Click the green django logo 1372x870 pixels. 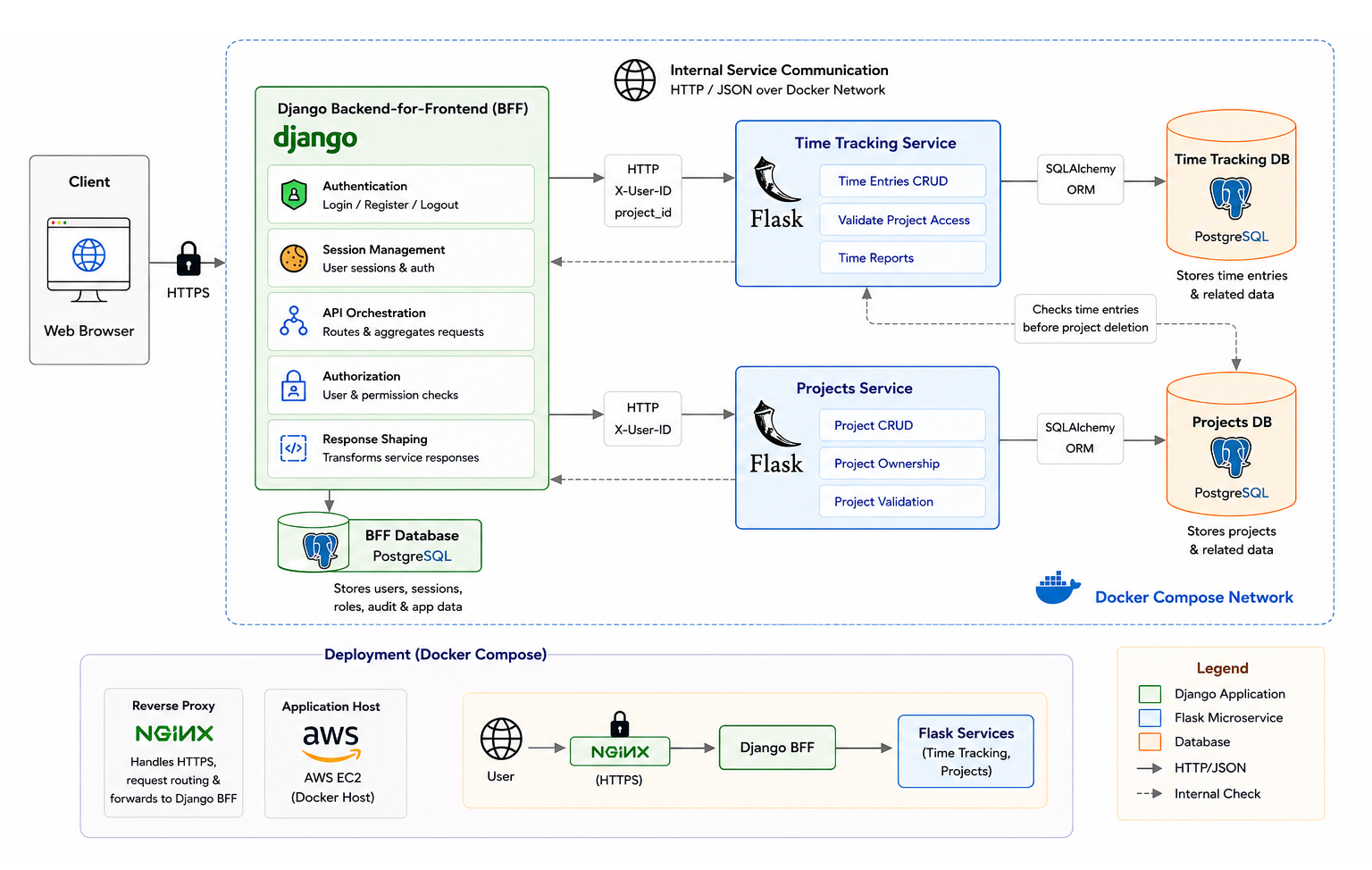315,138
